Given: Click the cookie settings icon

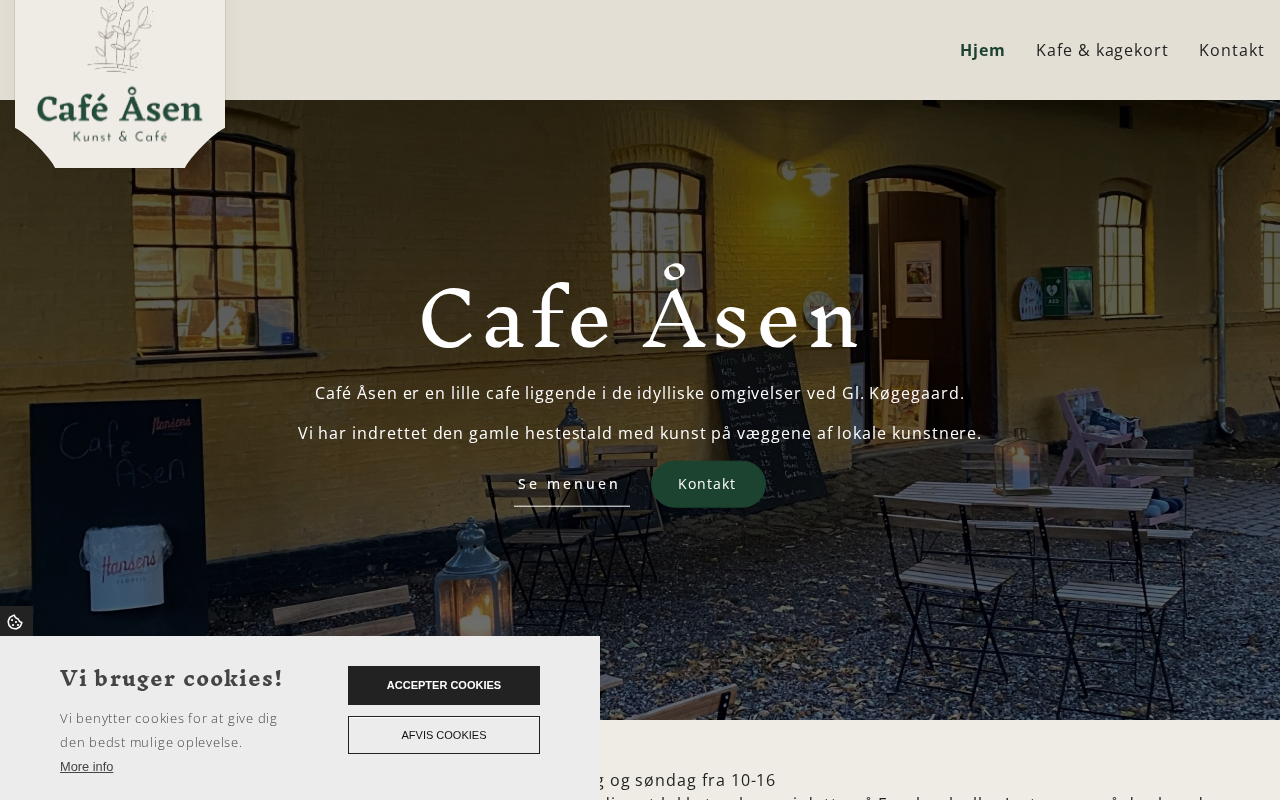Looking at the screenshot, I should coord(15,622).
